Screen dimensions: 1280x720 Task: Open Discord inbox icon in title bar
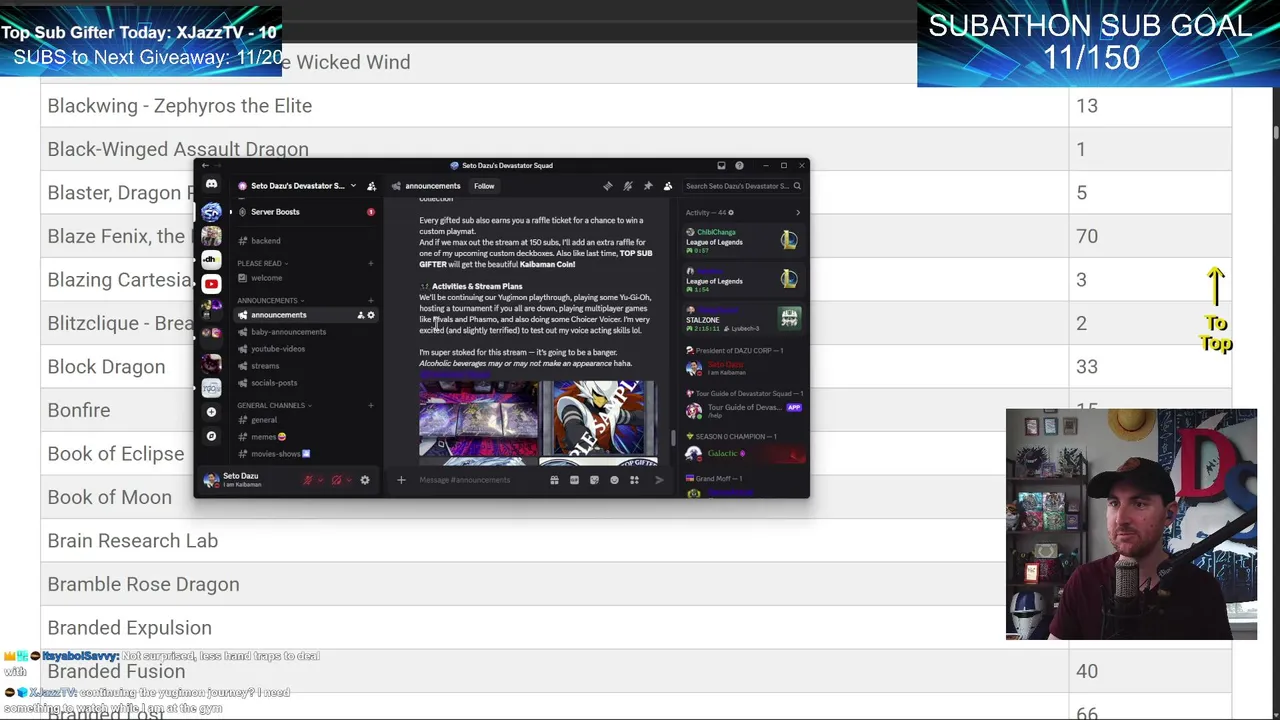(x=721, y=165)
